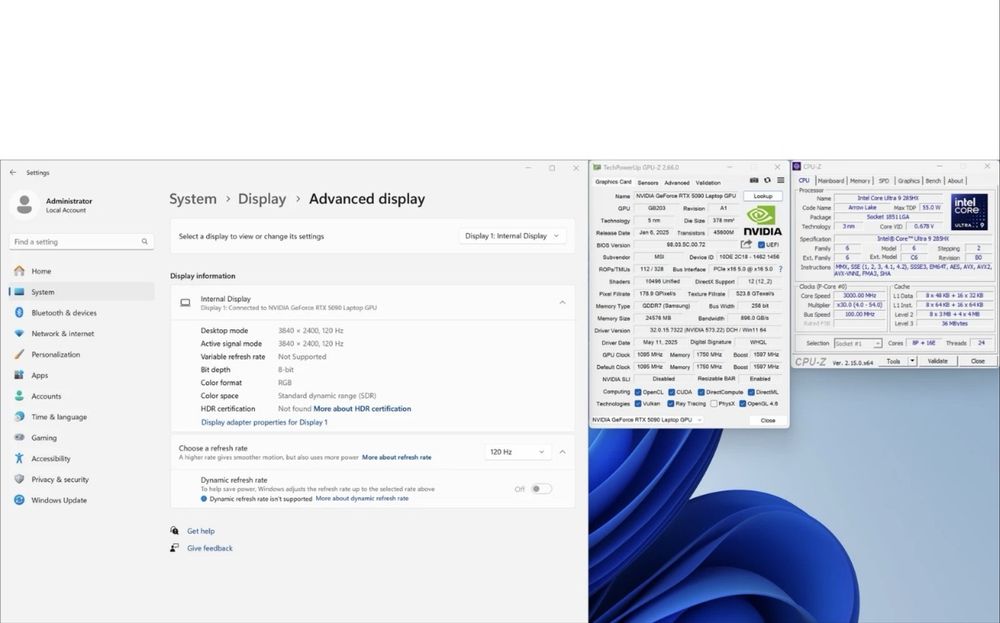
Task: Toggle OpenCL checkbox in GPU-Z
Action: 638,392
